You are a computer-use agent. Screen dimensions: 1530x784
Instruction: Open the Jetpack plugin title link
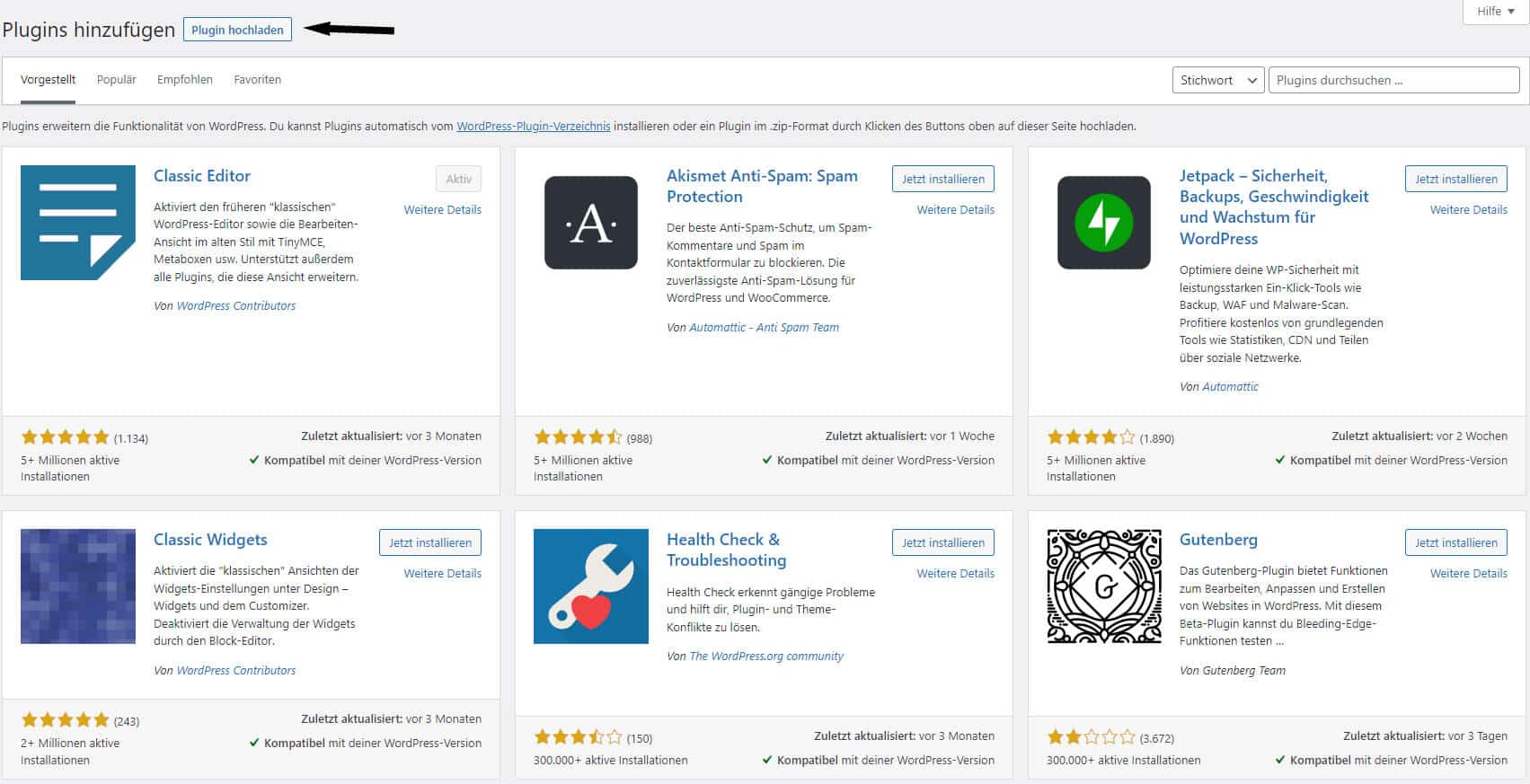click(x=1274, y=207)
